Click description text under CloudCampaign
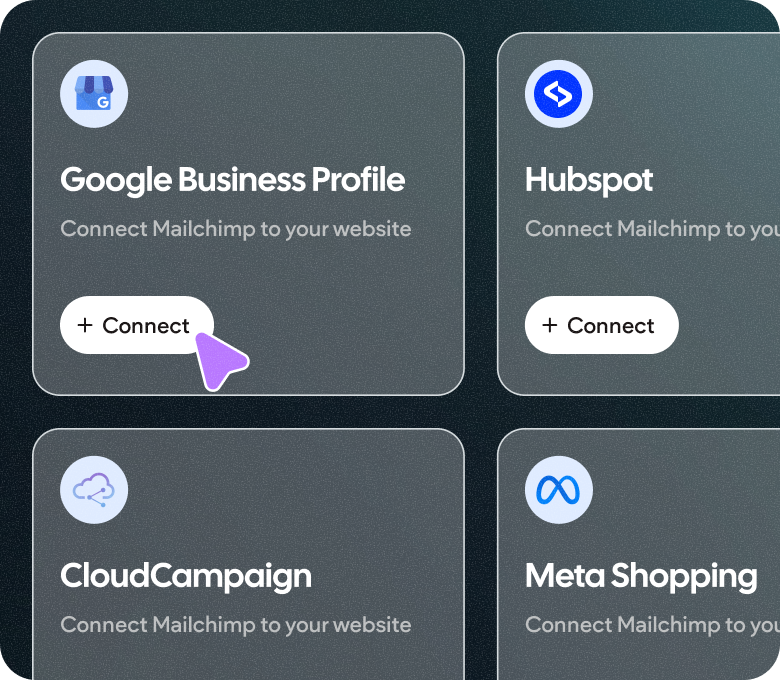Screen dimensions: 780x680 [236, 625]
